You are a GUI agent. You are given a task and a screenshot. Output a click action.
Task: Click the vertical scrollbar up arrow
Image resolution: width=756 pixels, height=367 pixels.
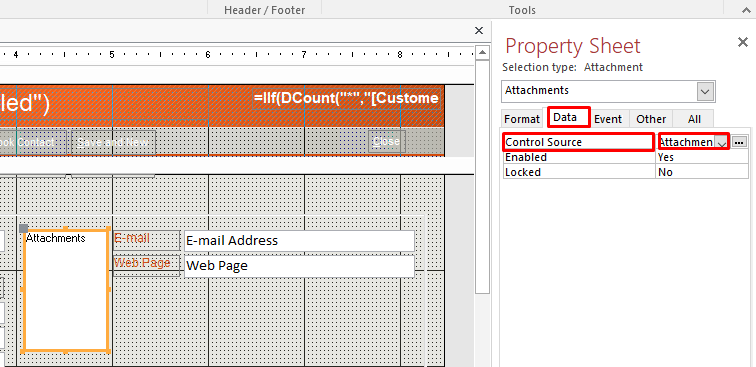point(482,52)
